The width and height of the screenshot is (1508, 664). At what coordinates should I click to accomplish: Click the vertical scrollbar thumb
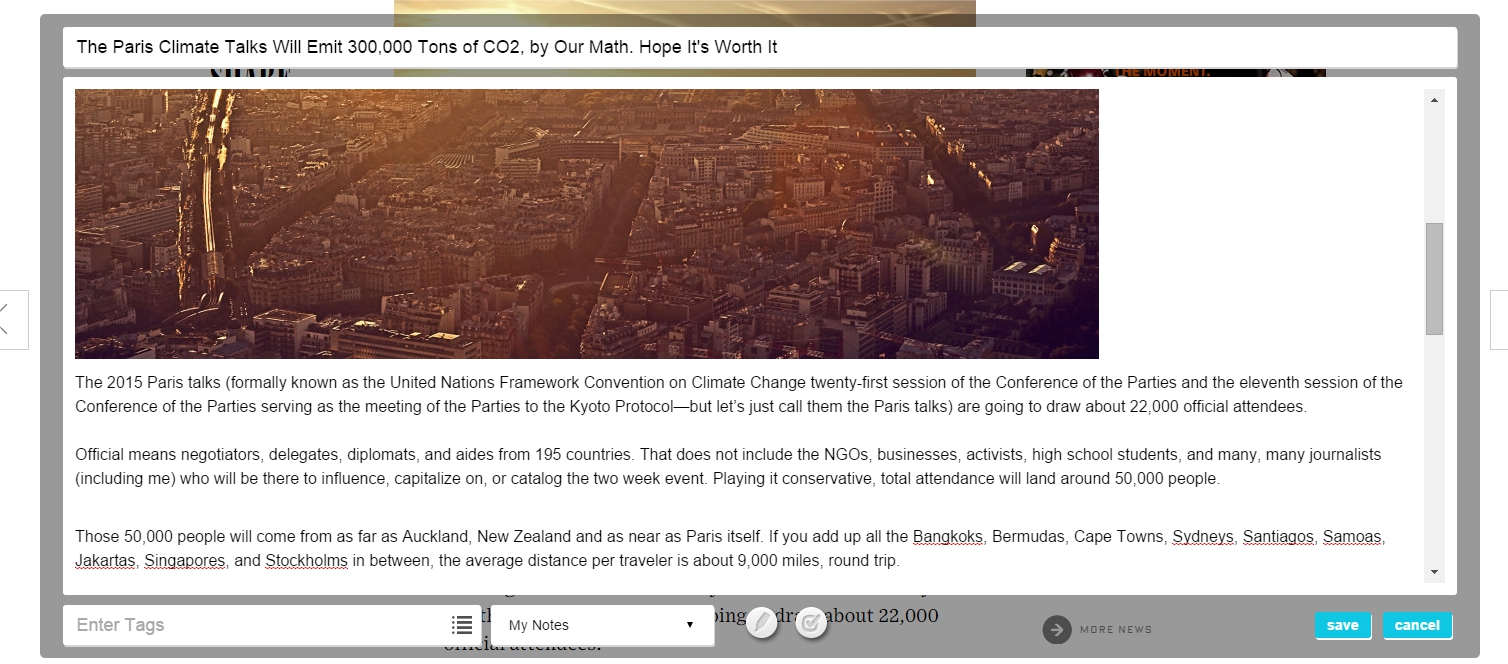click(1435, 278)
